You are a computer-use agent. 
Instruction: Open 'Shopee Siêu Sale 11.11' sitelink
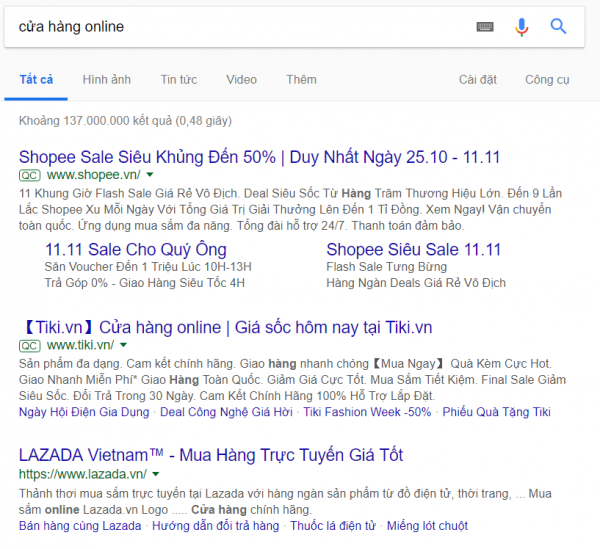(x=413, y=249)
